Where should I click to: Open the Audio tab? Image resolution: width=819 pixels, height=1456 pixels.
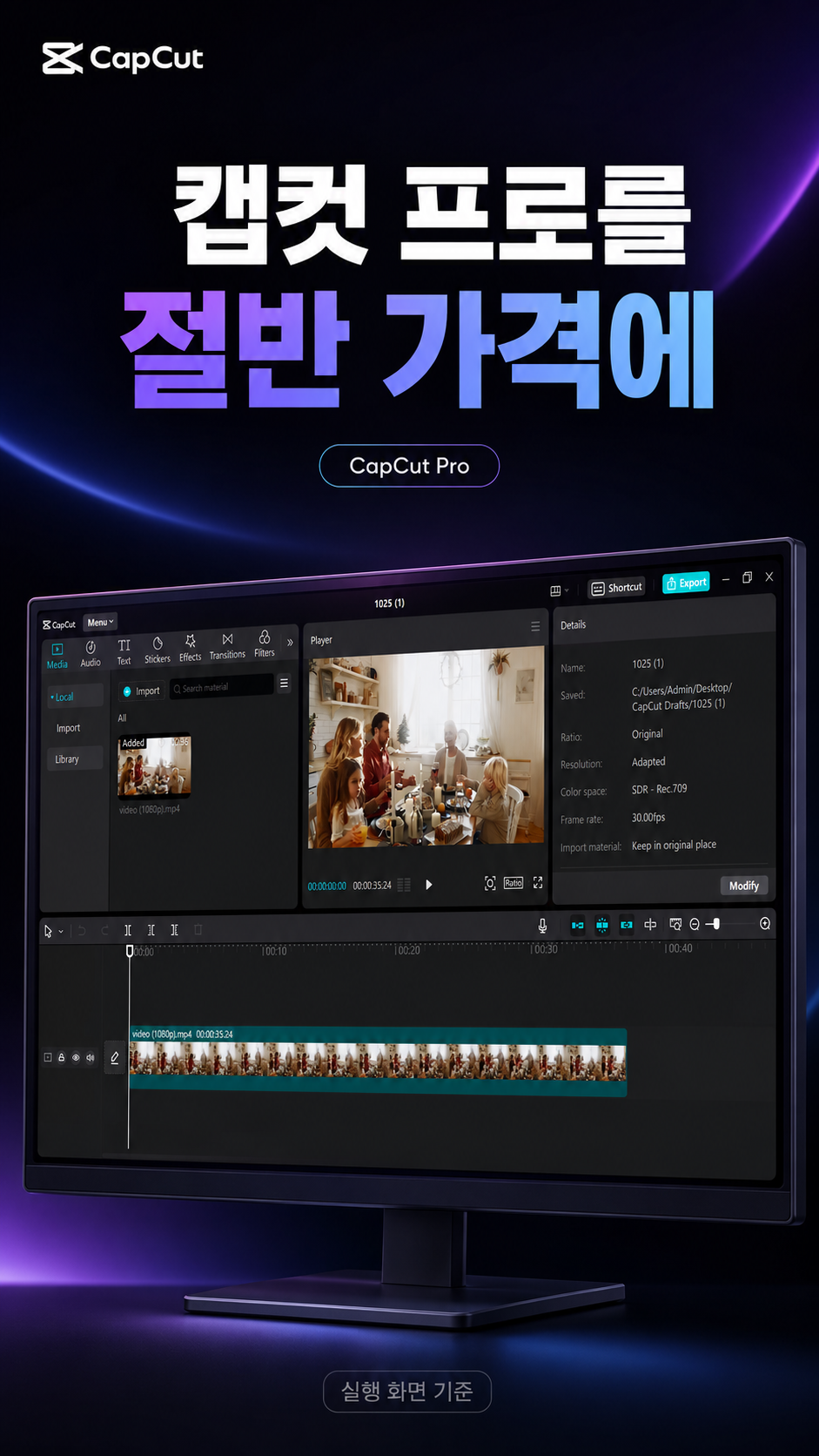coord(91,654)
